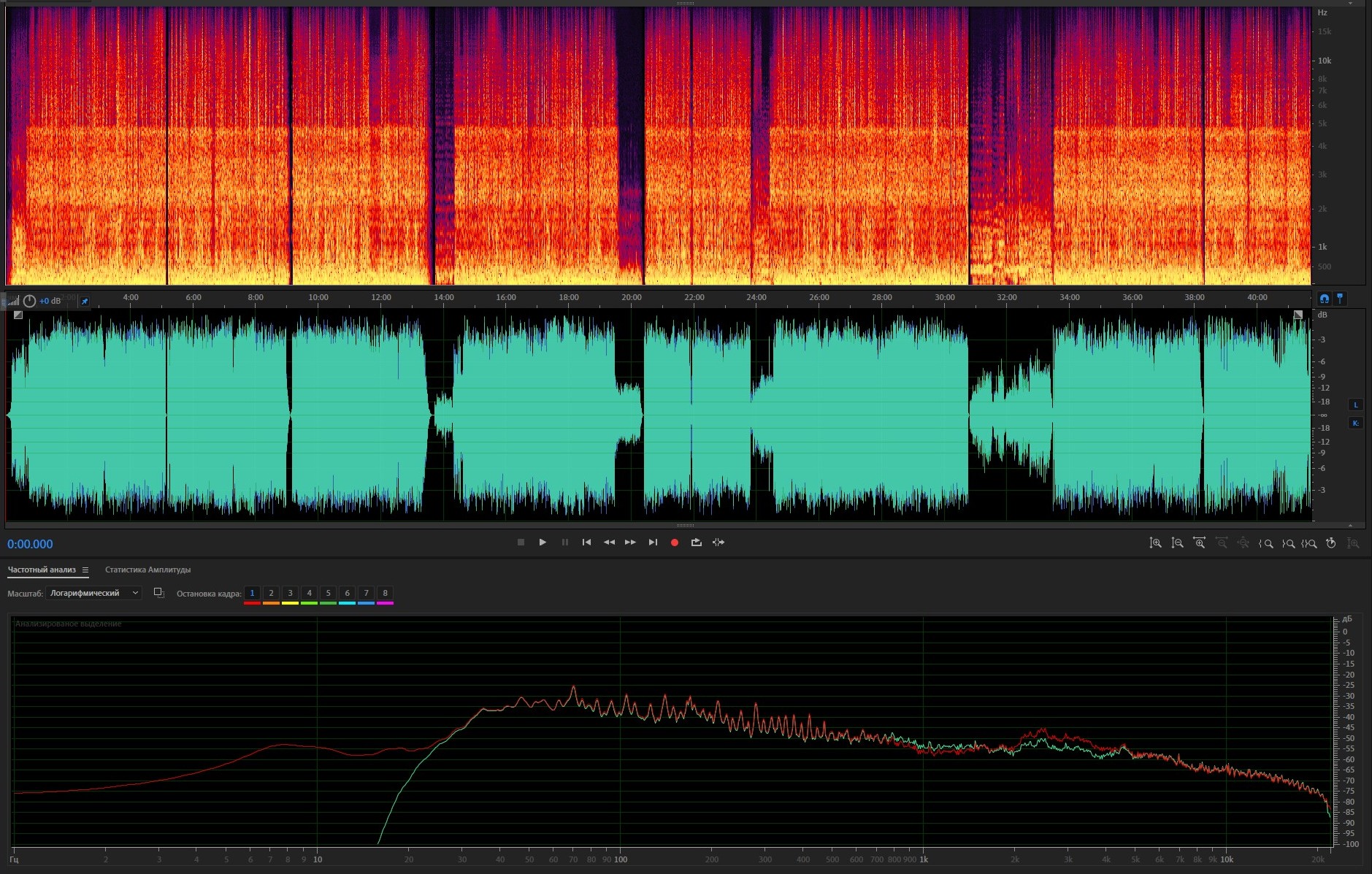
Task: Select the Частотный анализ tab
Action: point(42,570)
